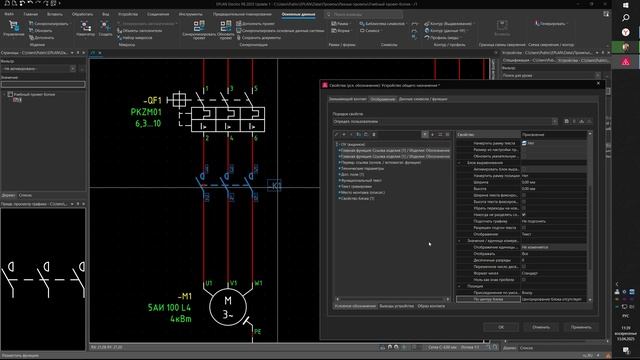Open the Не изменяется value dropdown cell
The image size is (640, 360).
pos(553,247)
